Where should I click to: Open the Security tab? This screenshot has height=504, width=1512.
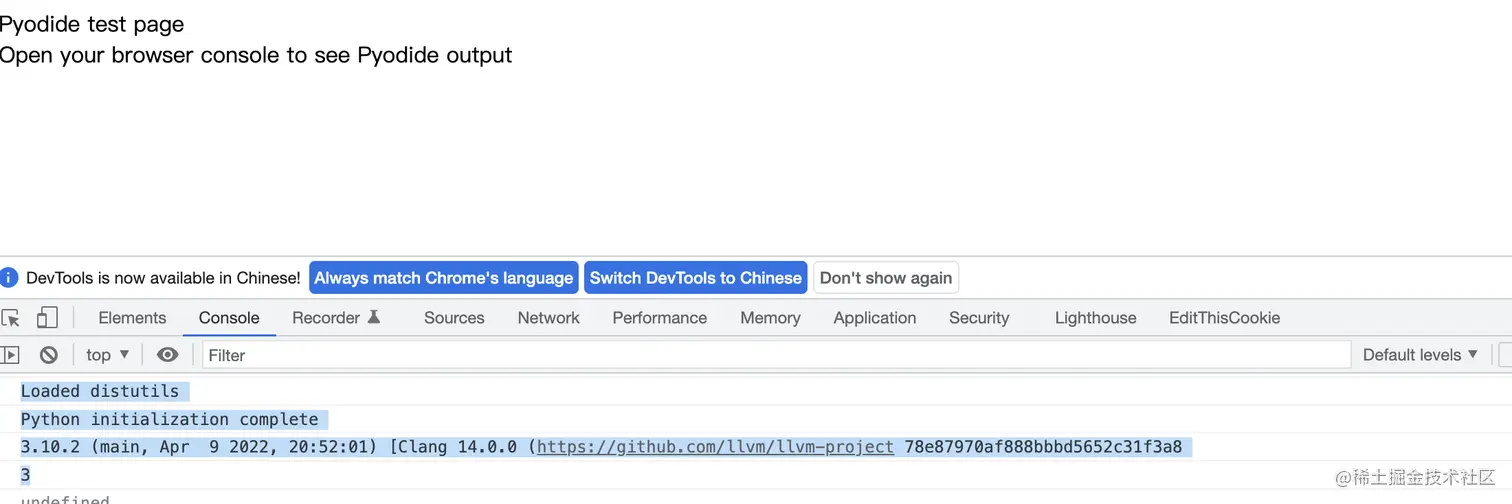(979, 318)
